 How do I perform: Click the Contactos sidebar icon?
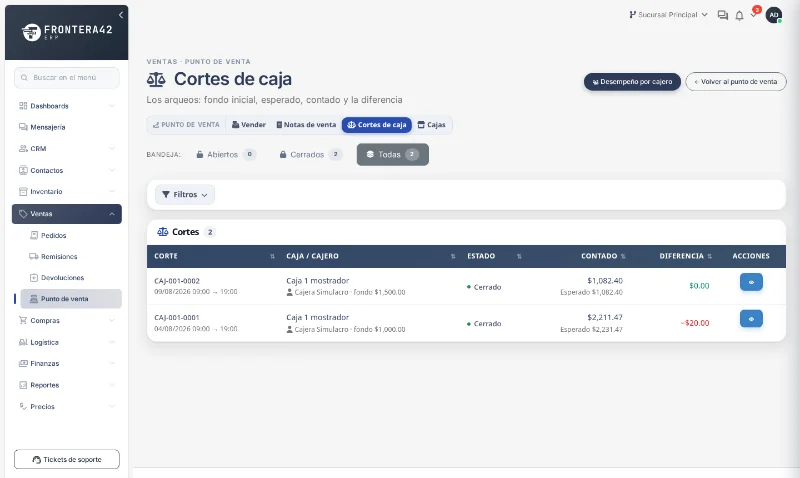click(23, 170)
